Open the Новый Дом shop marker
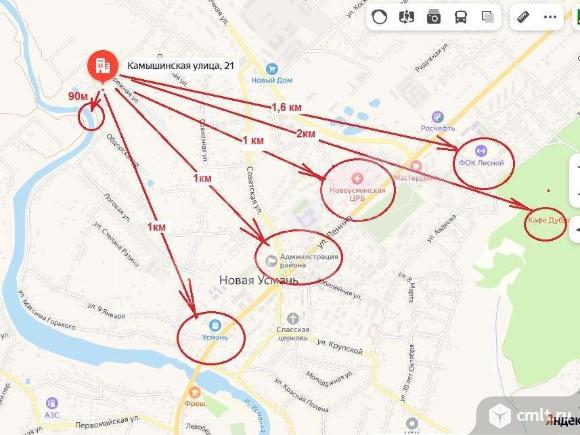The image size is (580, 435). click(272, 69)
